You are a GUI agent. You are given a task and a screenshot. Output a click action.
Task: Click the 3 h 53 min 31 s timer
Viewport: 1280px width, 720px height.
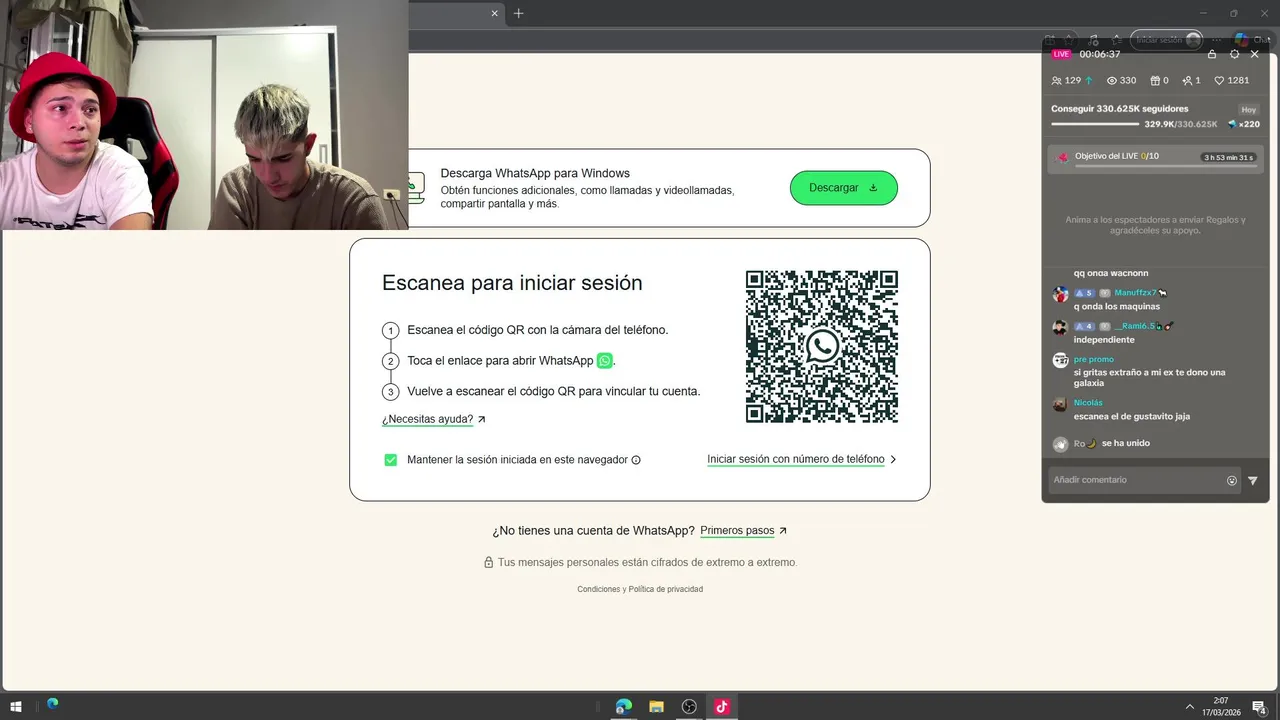click(x=1229, y=157)
